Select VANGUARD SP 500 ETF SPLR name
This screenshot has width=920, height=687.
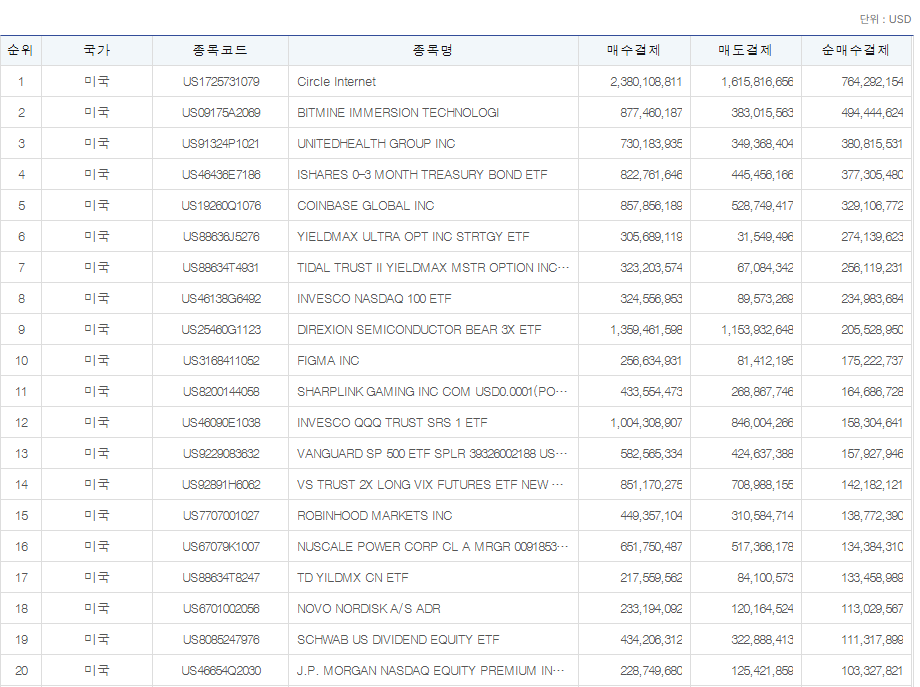coord(432,454)
